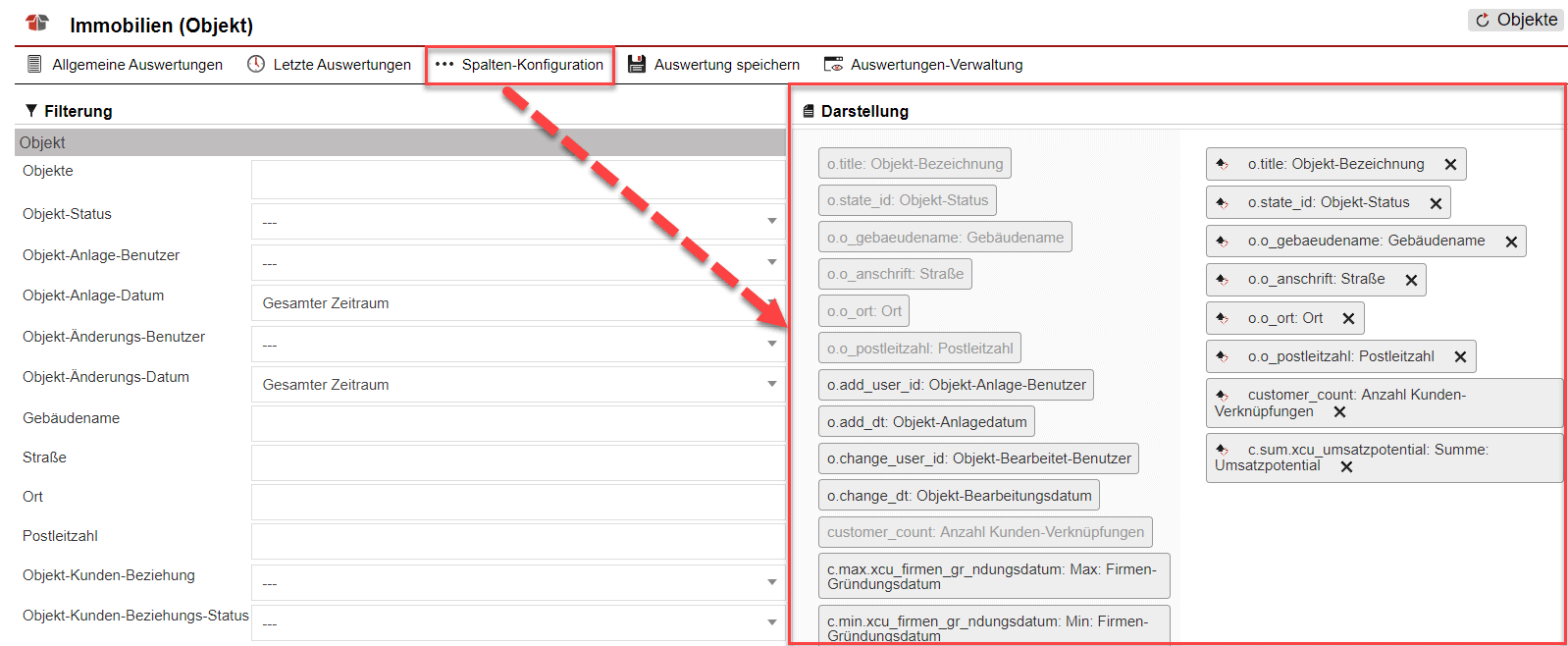
Task: Click the Auswertungen-Verwaltung icon
Action: 833,65
